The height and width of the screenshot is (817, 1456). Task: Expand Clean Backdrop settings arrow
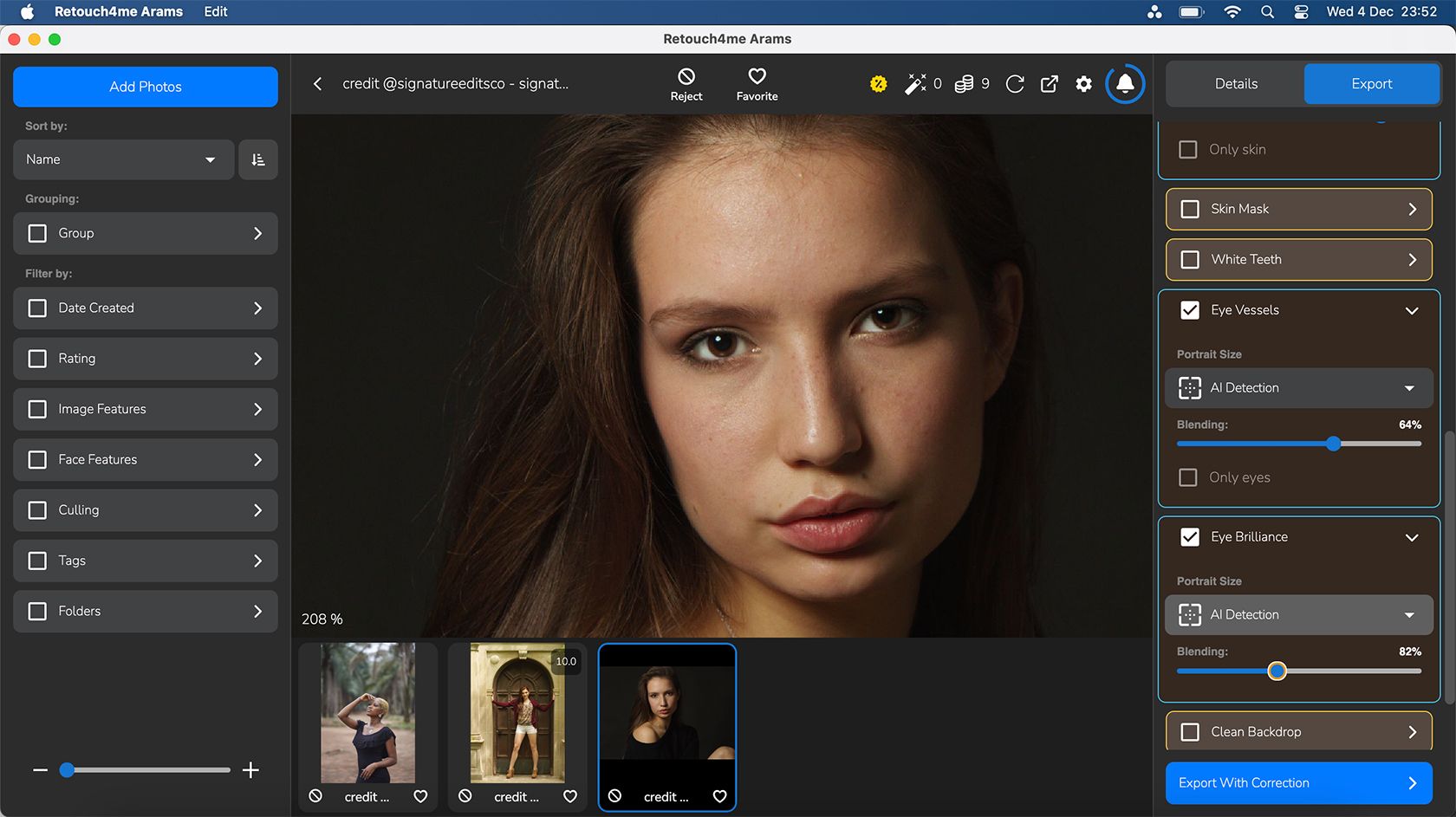pyautogui.click(x=1412, y=731)
